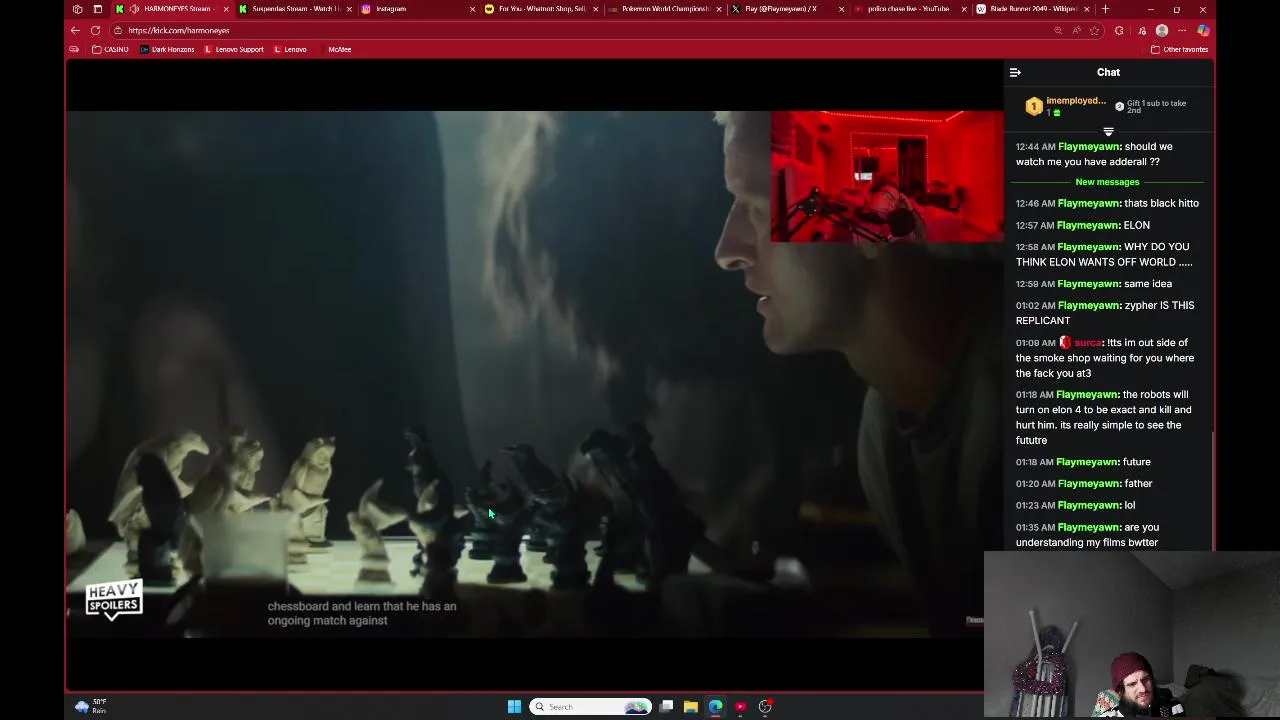Add page to favorites star icon

[x=1094, y=30]
